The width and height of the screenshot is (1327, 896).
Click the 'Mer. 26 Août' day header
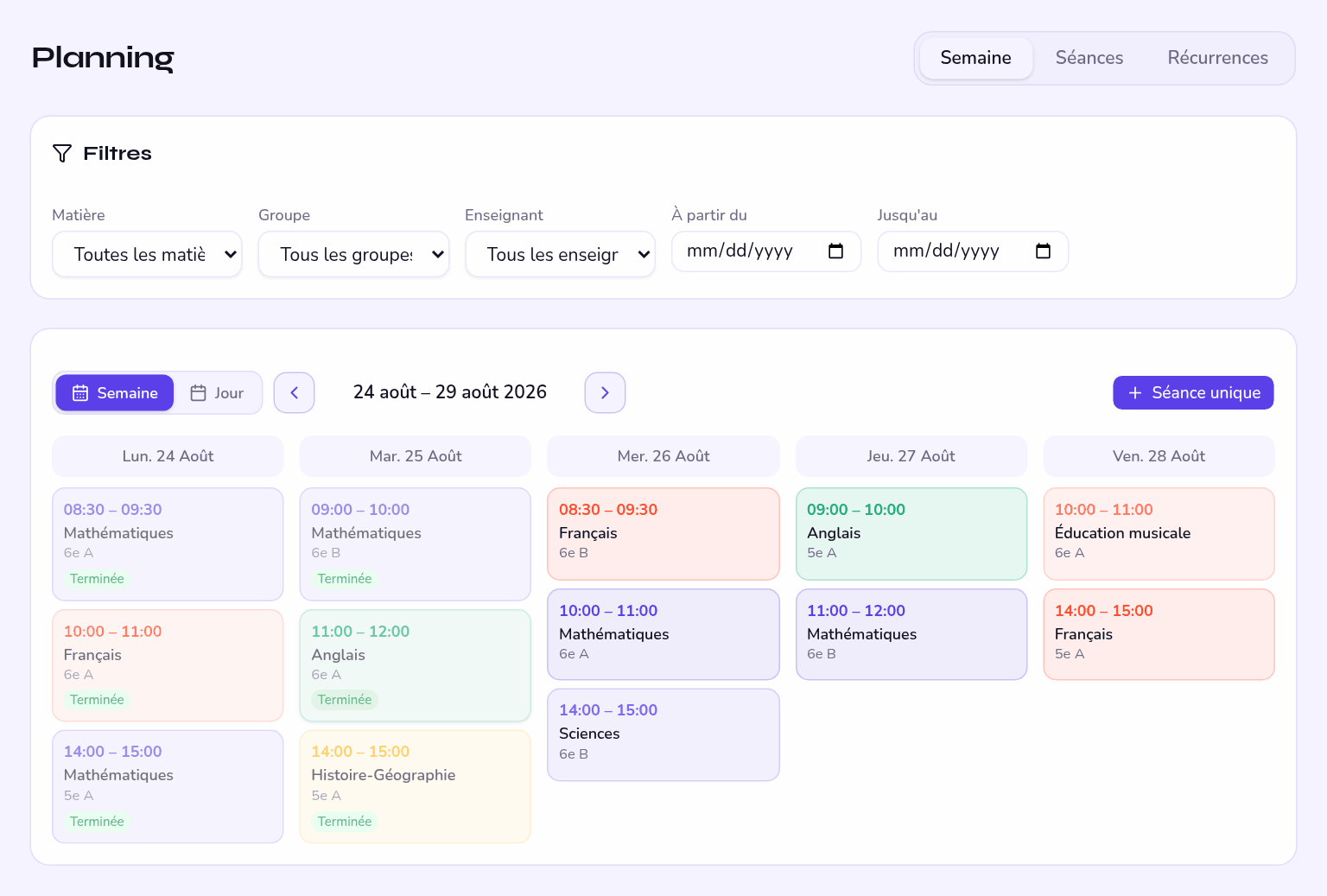coord(663,456)
